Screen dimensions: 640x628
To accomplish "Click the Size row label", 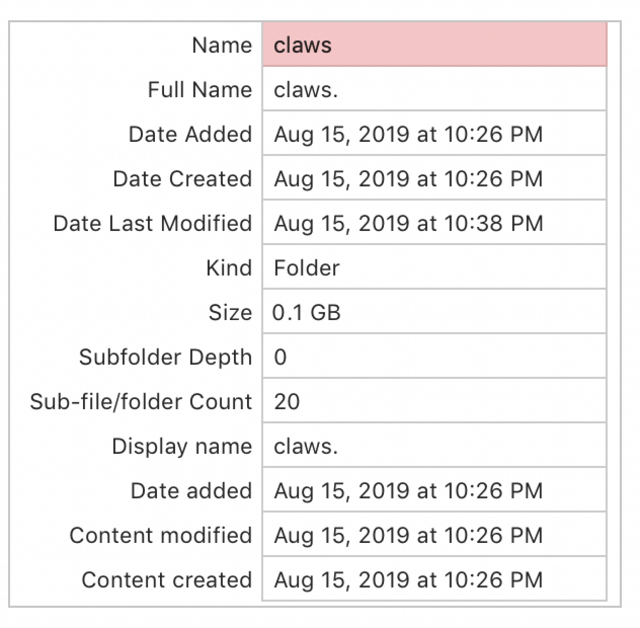I will pos(230,313).
